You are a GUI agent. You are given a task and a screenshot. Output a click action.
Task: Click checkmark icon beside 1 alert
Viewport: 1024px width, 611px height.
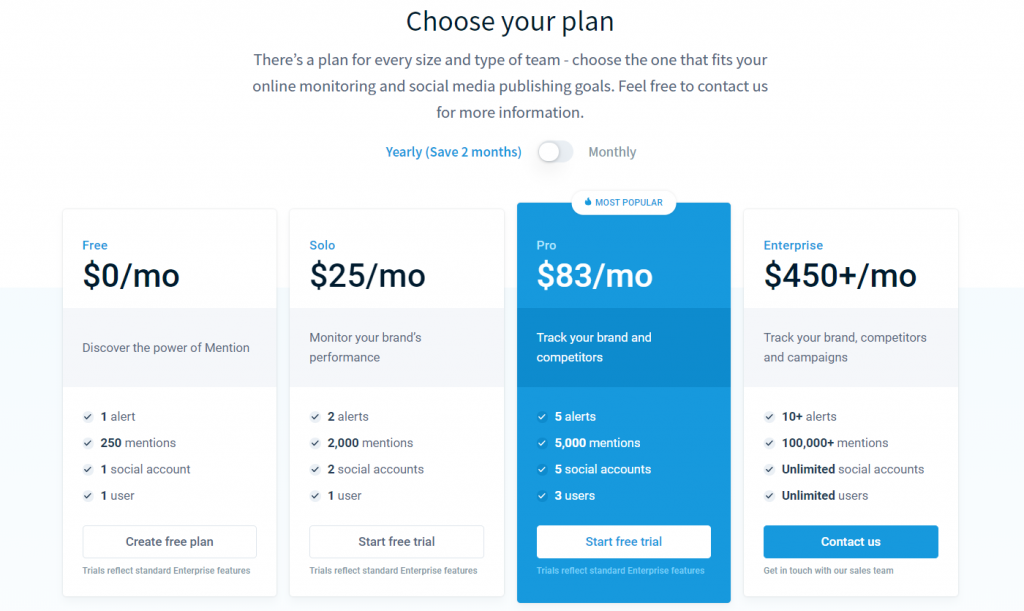pos(88,416)
